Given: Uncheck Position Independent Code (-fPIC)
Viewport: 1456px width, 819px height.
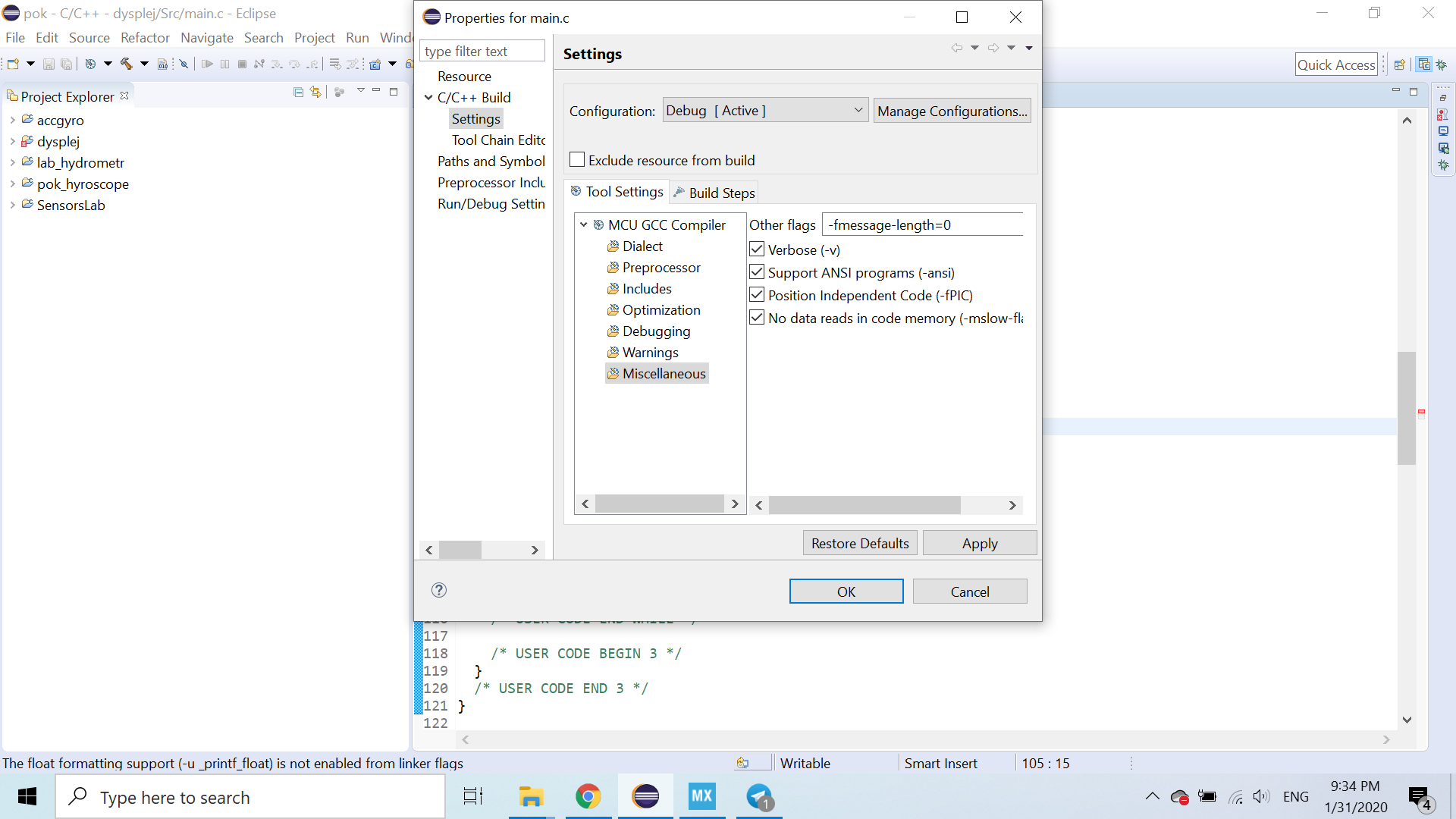Looking at the screenshot, I should click(757, 295).
